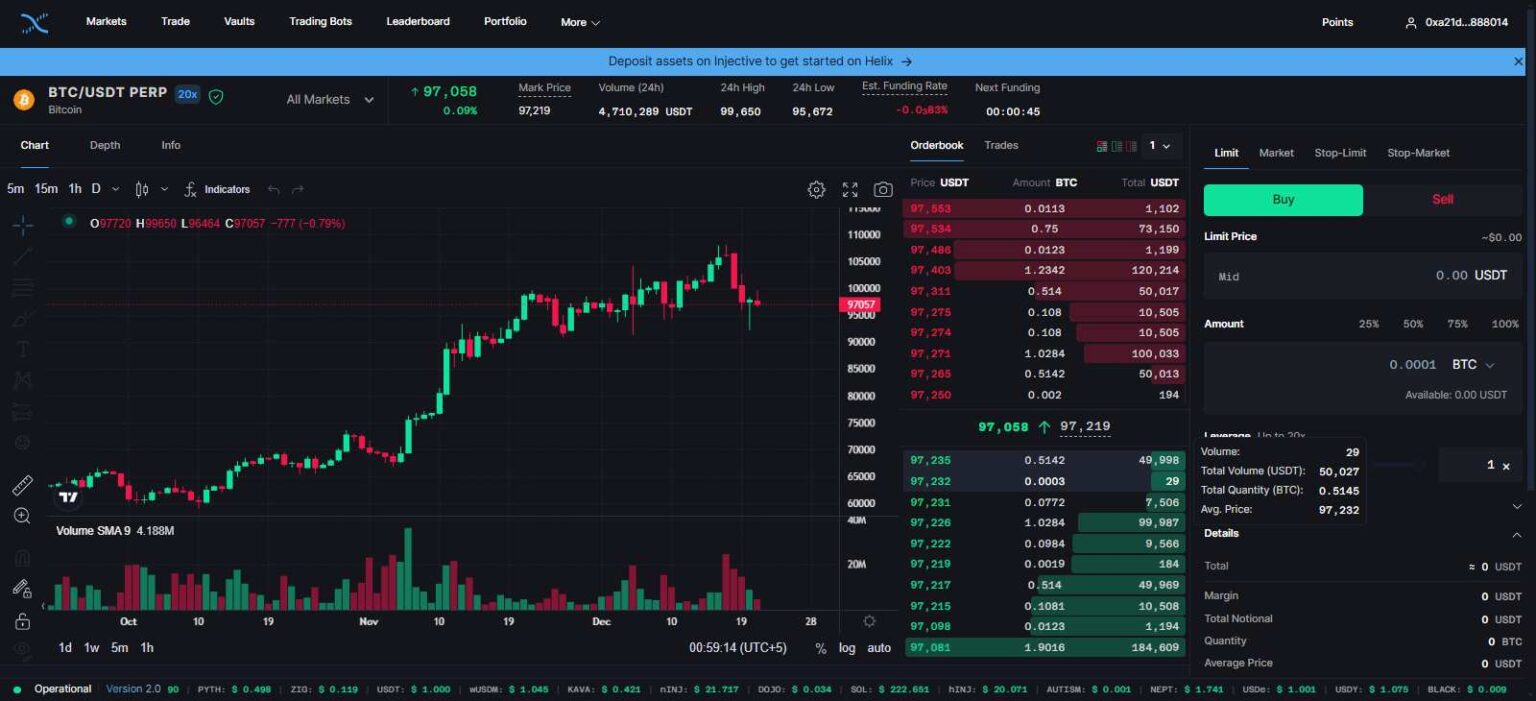Open the Leaderboard page
1536x701 pixels.
click(x=418, y=21)
